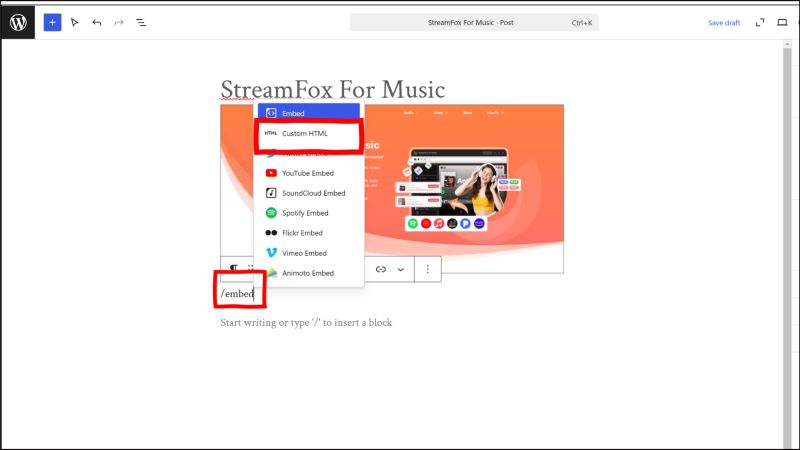Open the StreamFox For Music command bar
The width and height of the screenshot is (800, 450).
[474, 22]
